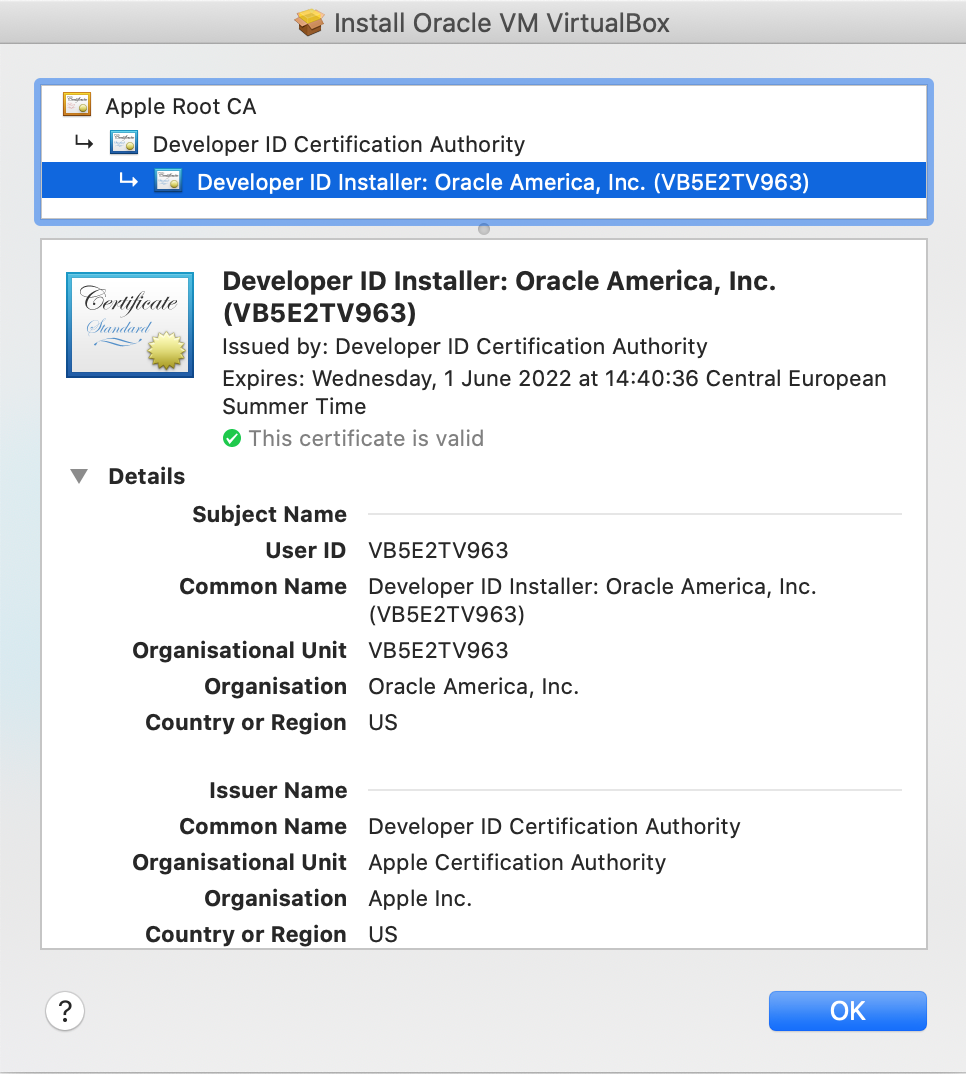Click the Issuer Name section heading

[x=278, y=790]
